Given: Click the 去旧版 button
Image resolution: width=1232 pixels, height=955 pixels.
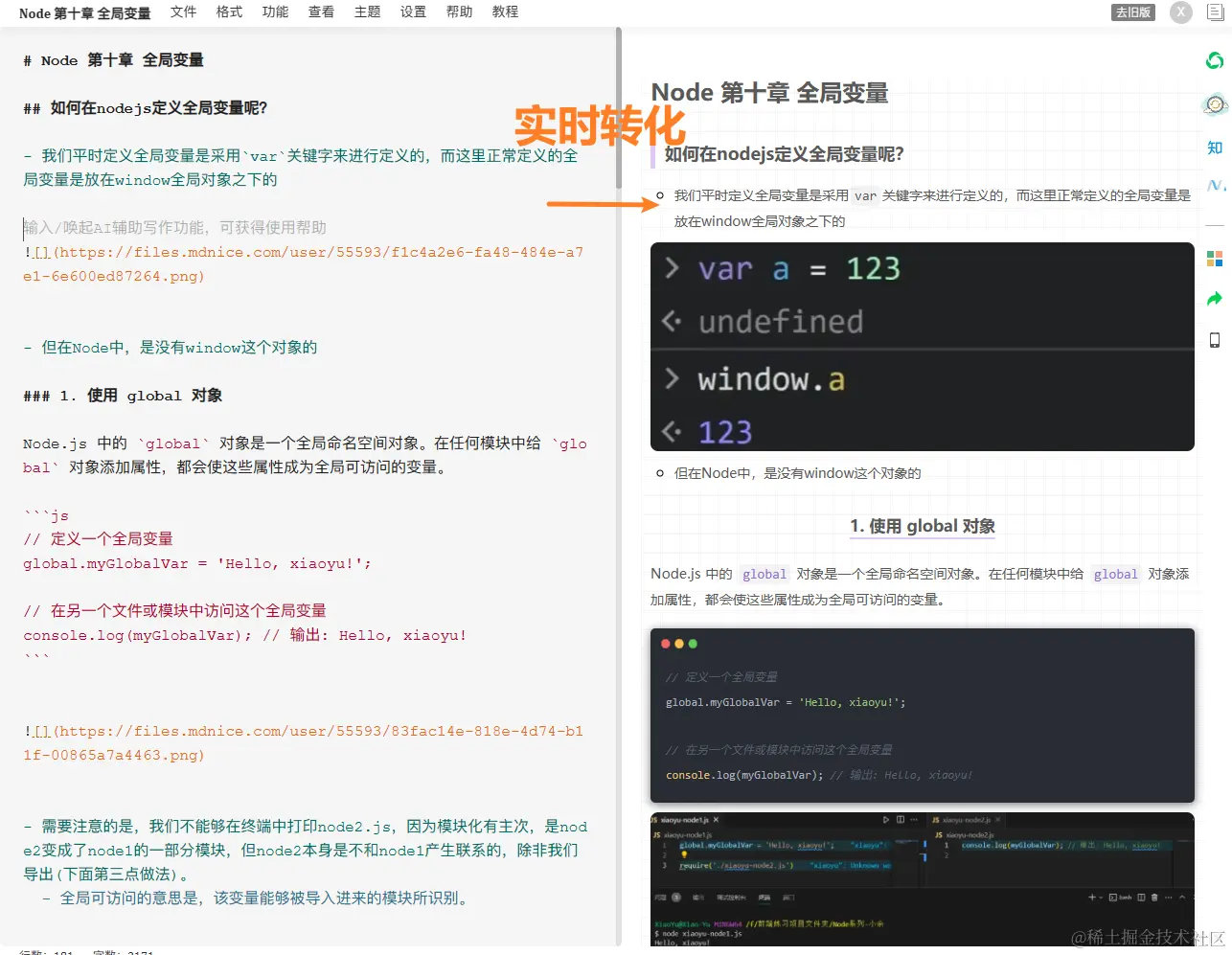Looking at the screenshot, I should point(1133,12).
